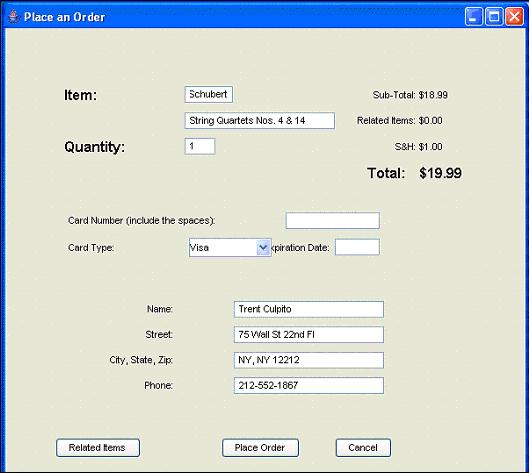Click the Java icon in title bar
529x473 pixels.
13,17
